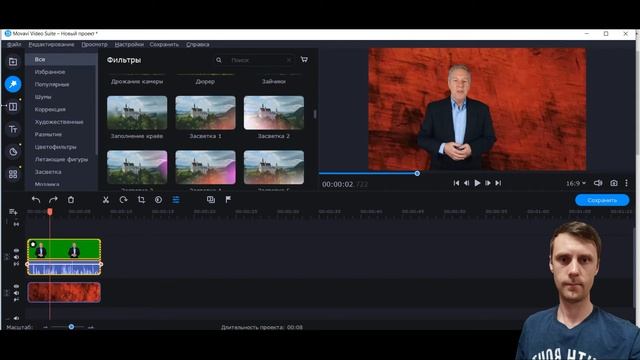Click the Undo arrow in timeline toolbar
The width and height of the screenshot is (640, 360).
tap(36, 200)
